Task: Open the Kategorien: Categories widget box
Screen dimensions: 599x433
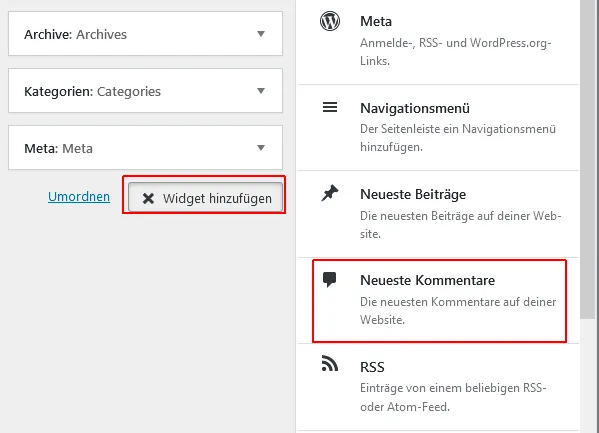Action: click(146, 91)
